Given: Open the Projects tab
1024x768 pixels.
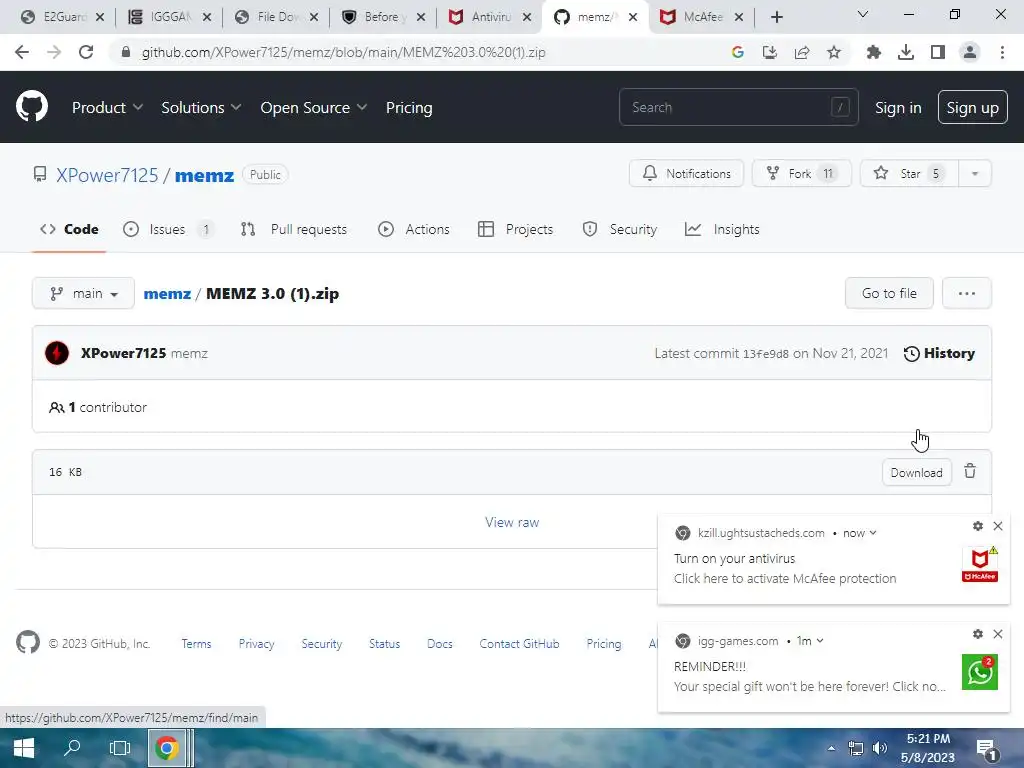Looking at the screenshot, I should pyautogui.click(x=515, y=229).
